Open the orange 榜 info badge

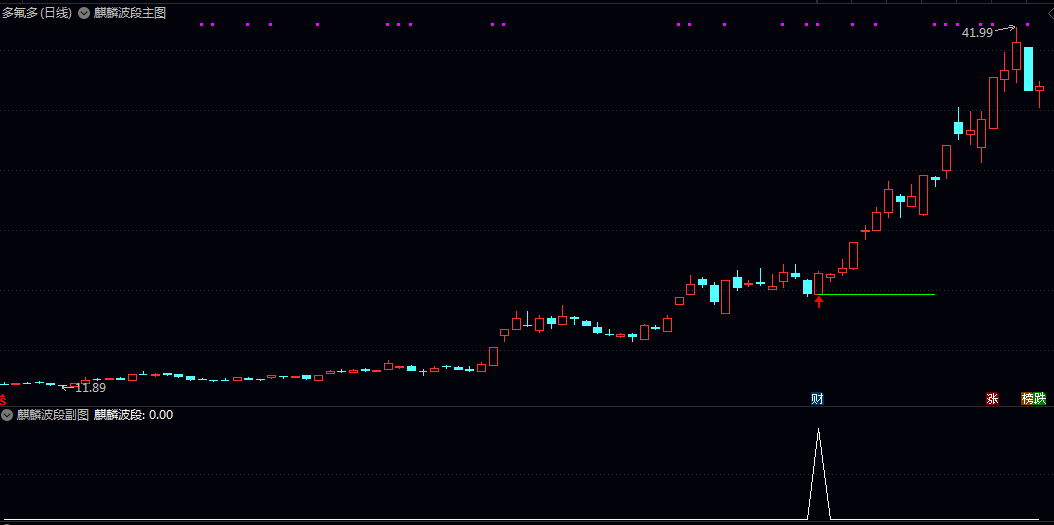coord(1027,399)
